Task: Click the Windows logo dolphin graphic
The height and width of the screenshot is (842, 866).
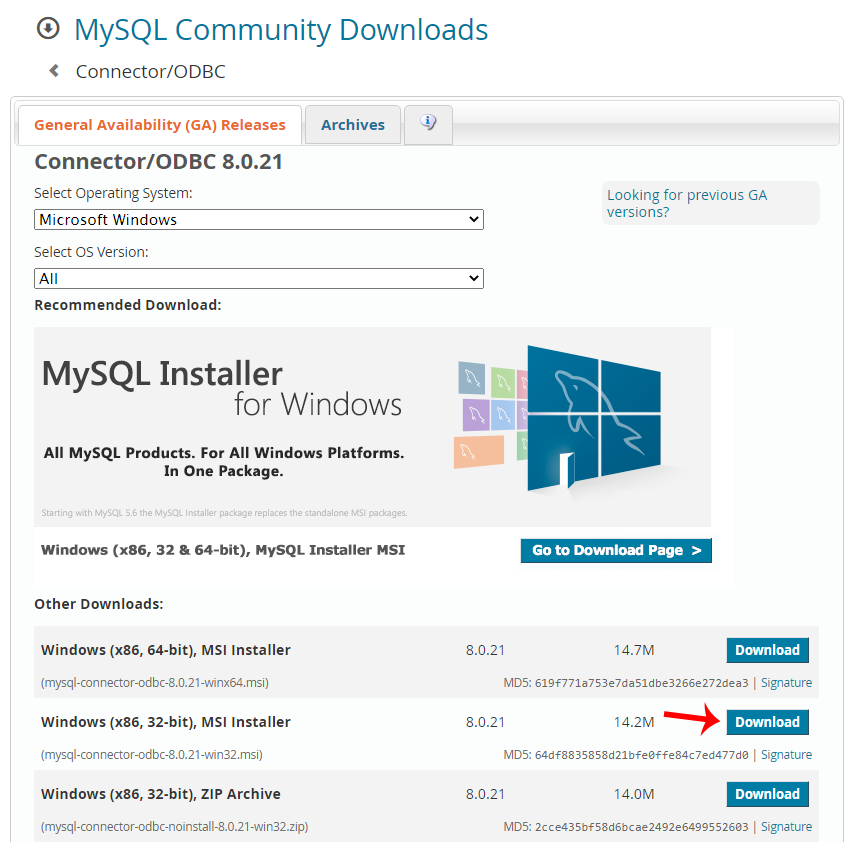Action: click(x=594, y=419)
